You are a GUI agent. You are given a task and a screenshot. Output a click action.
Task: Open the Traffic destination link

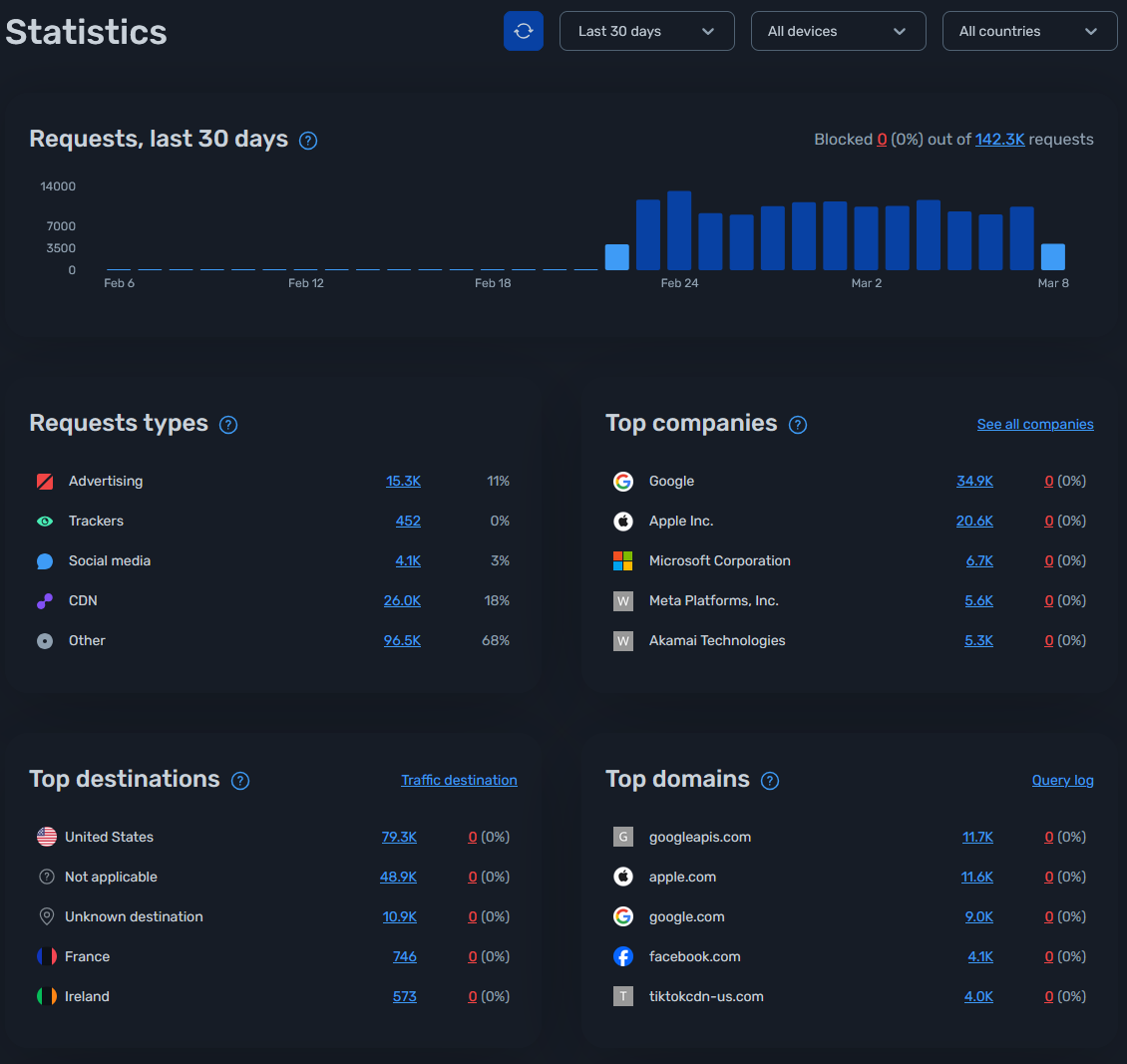point(459,780)
